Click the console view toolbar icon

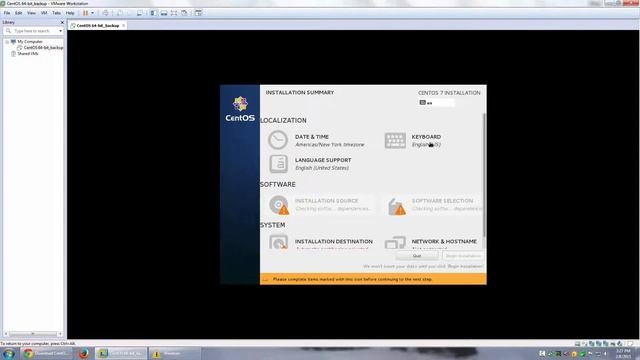click(198, 13)
